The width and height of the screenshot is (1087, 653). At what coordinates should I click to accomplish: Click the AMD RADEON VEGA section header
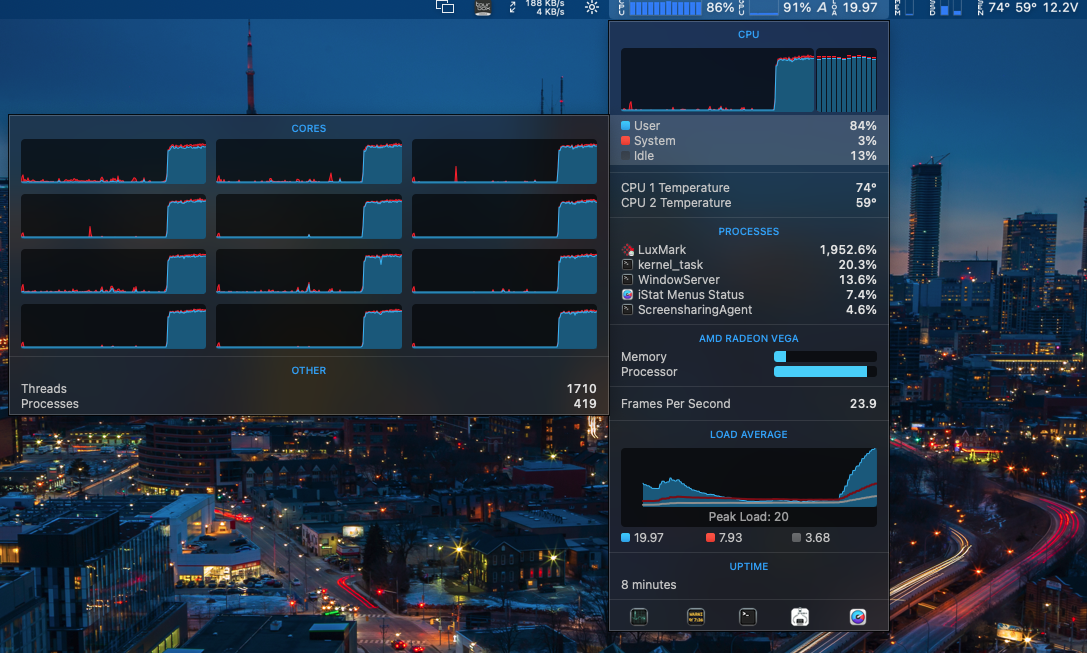[749, 338]
